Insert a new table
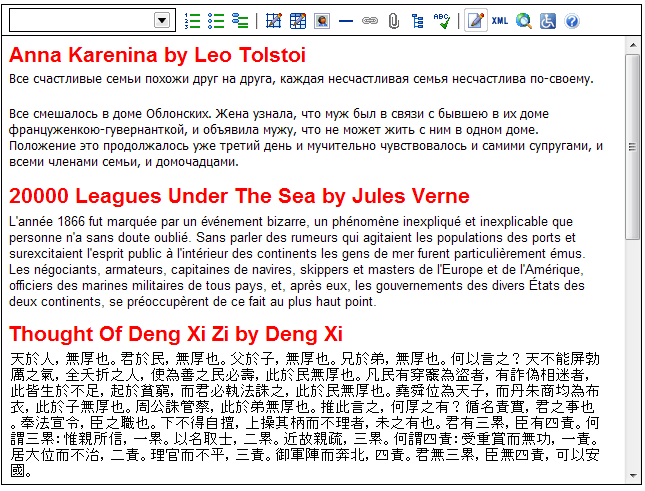645x491 pixels. click(274, 21)
